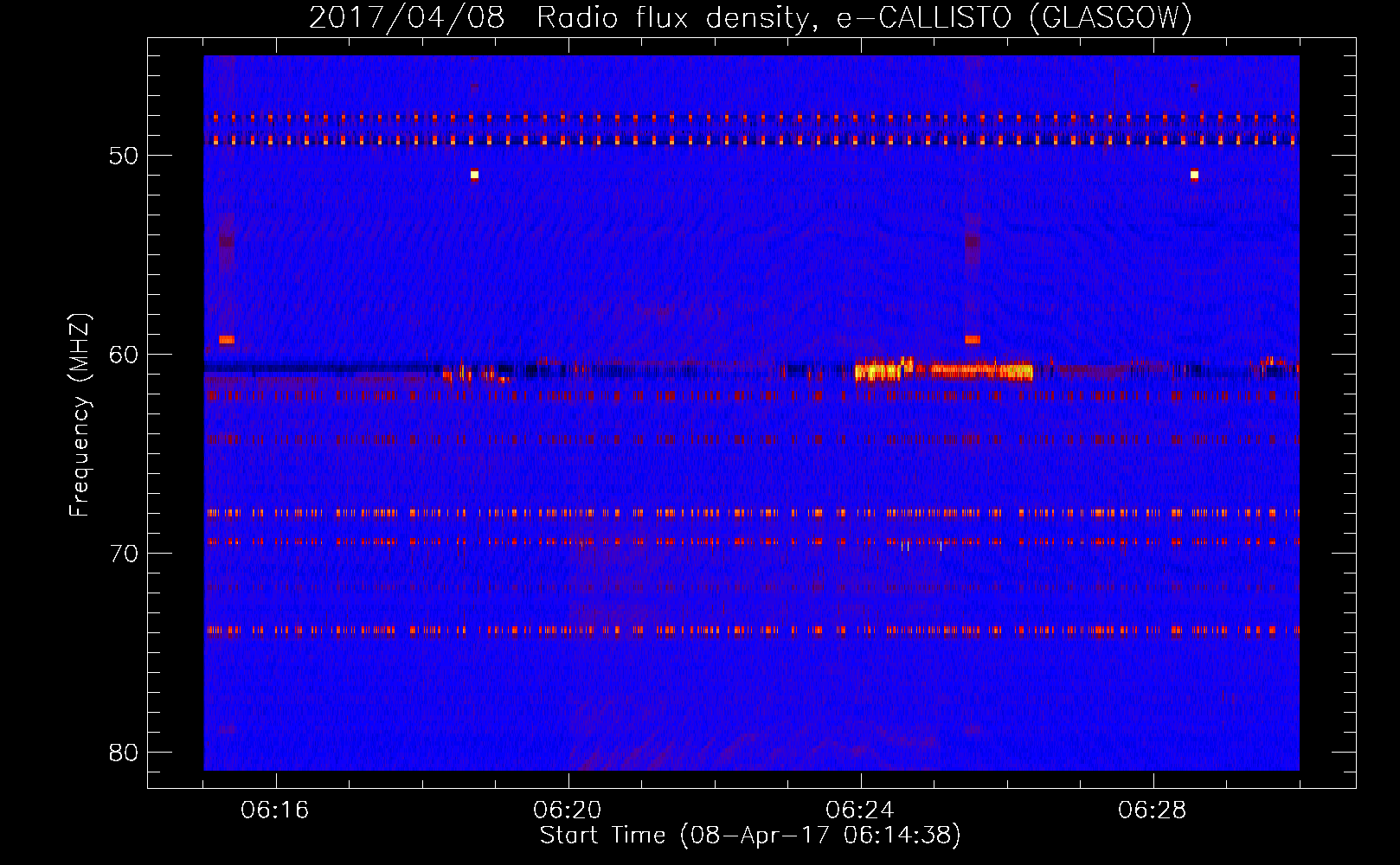Select the "Frequency (MHZ)" y-axis label
The image size is (1400, 865).
tap(79, 415)
